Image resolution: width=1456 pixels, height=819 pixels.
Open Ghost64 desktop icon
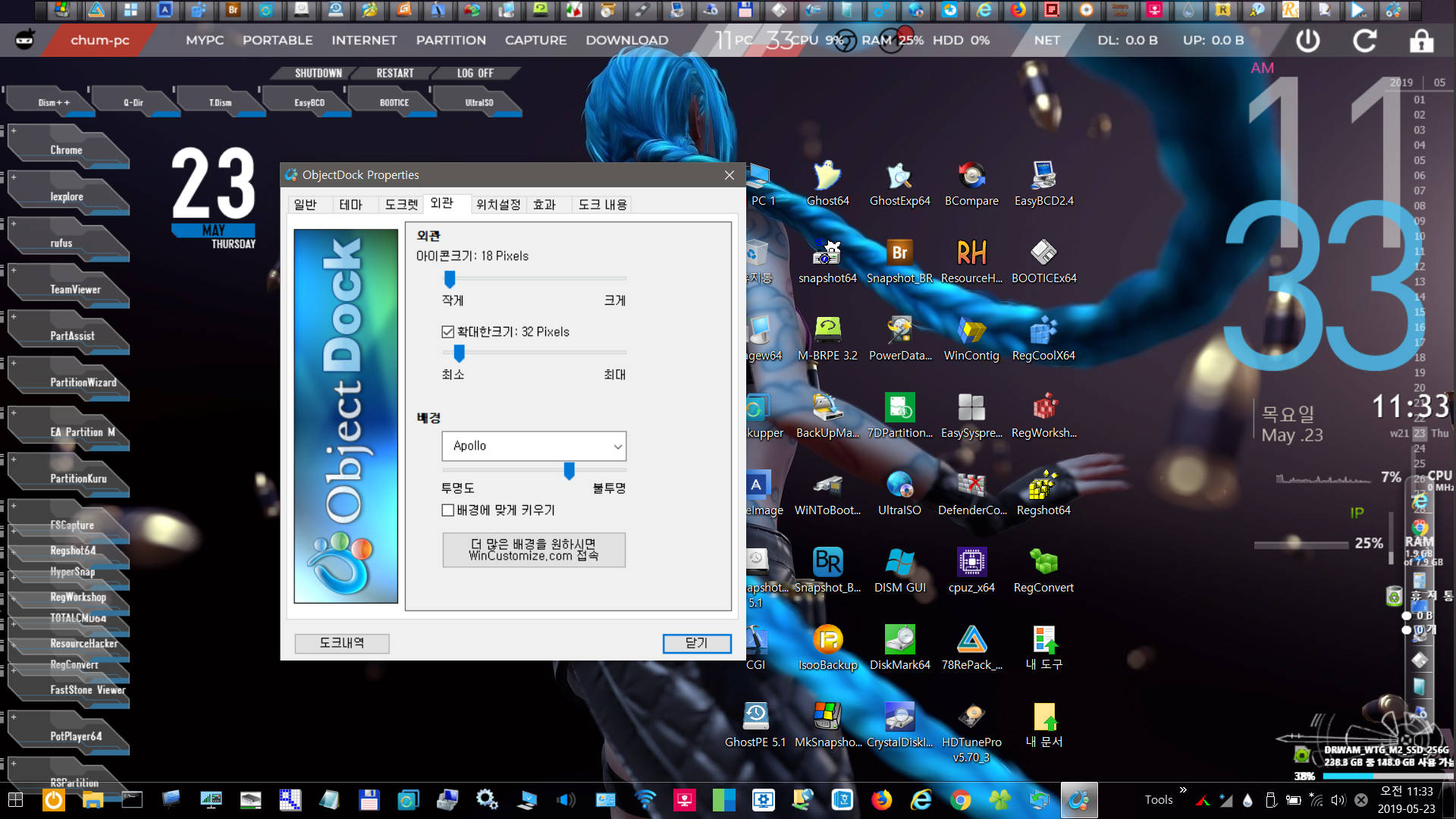point(828,184)
